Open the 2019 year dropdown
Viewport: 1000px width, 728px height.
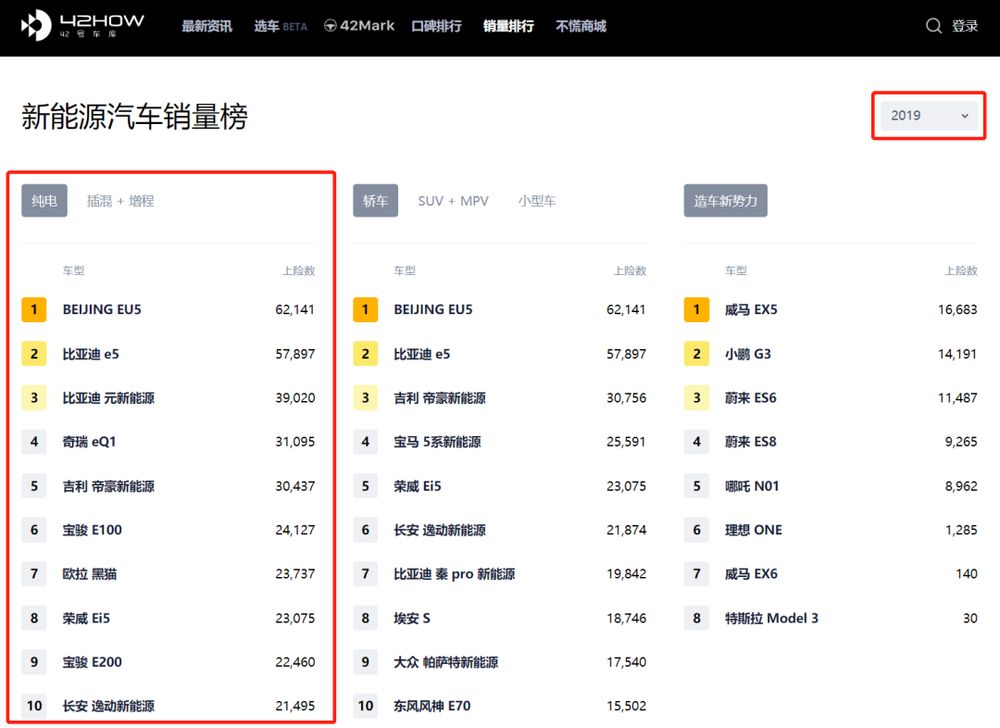pos(929,115)
